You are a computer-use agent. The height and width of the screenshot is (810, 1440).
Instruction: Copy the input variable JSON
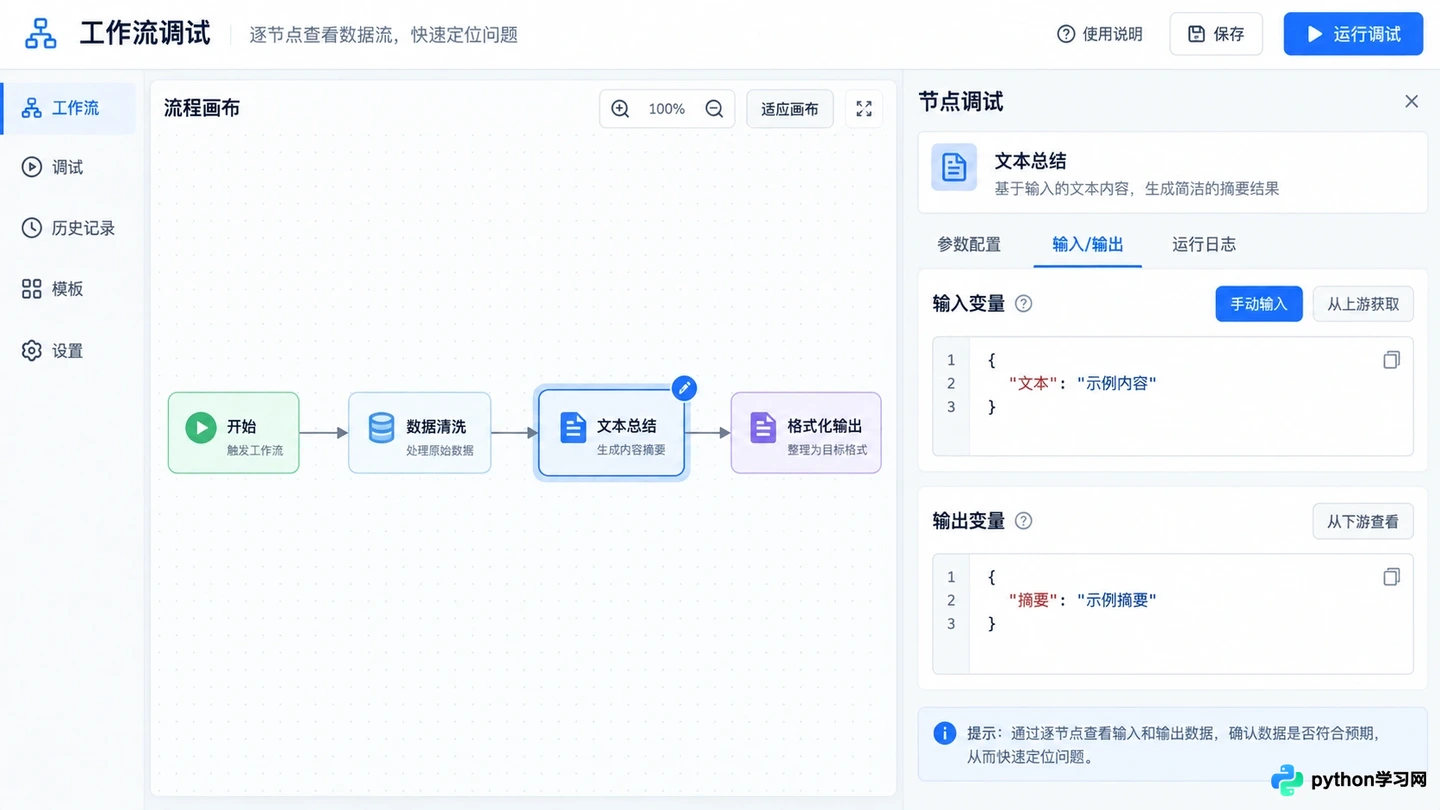[1391, 360]
